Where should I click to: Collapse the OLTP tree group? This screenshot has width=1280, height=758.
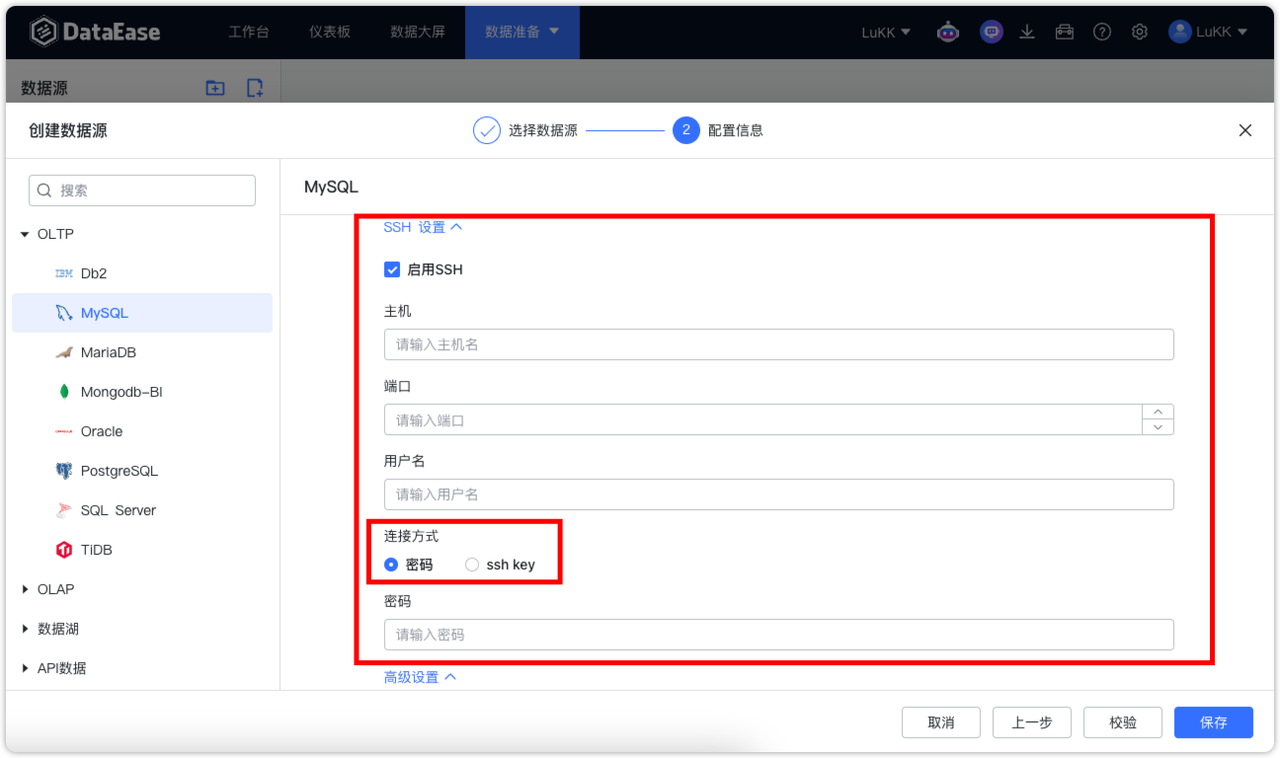(25, 234)
